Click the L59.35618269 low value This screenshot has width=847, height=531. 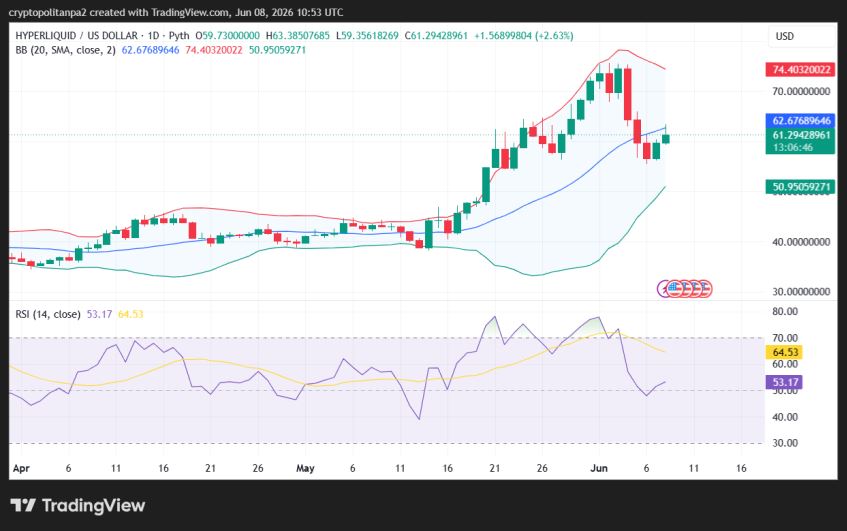click(367, 36)
